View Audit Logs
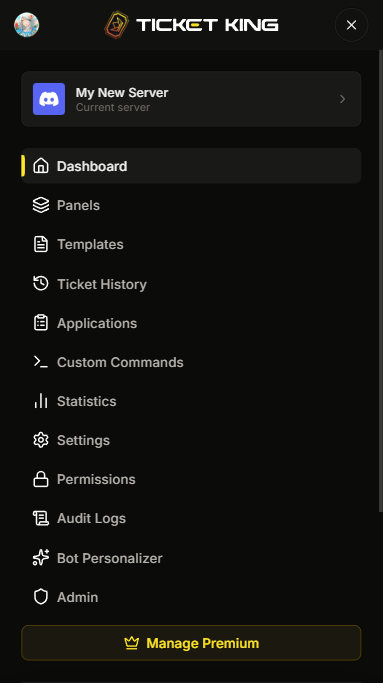The width and height of the screenshot is (383, 683). (191, 518)
